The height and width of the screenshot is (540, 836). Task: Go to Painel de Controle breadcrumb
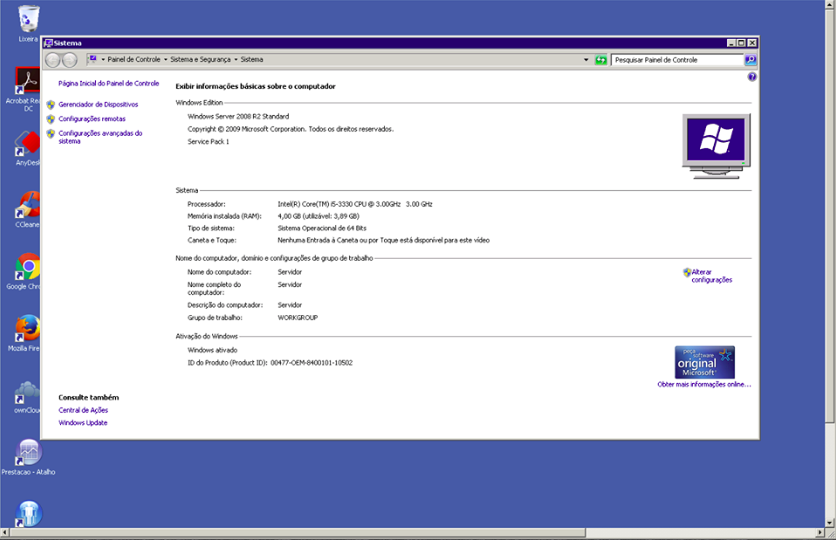click(134, 60)
